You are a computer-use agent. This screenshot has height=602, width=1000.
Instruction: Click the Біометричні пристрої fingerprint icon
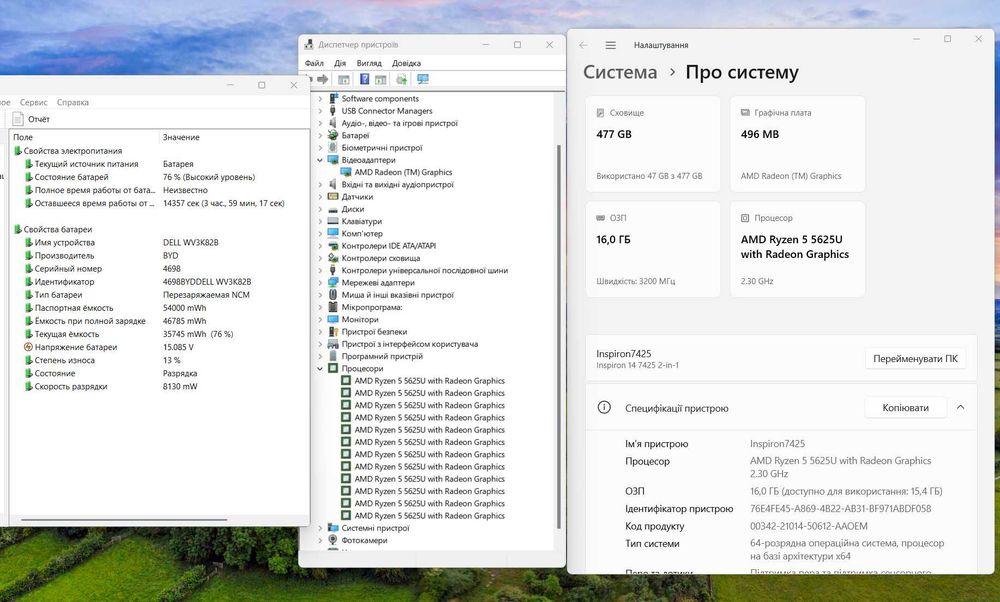point(332,147)
